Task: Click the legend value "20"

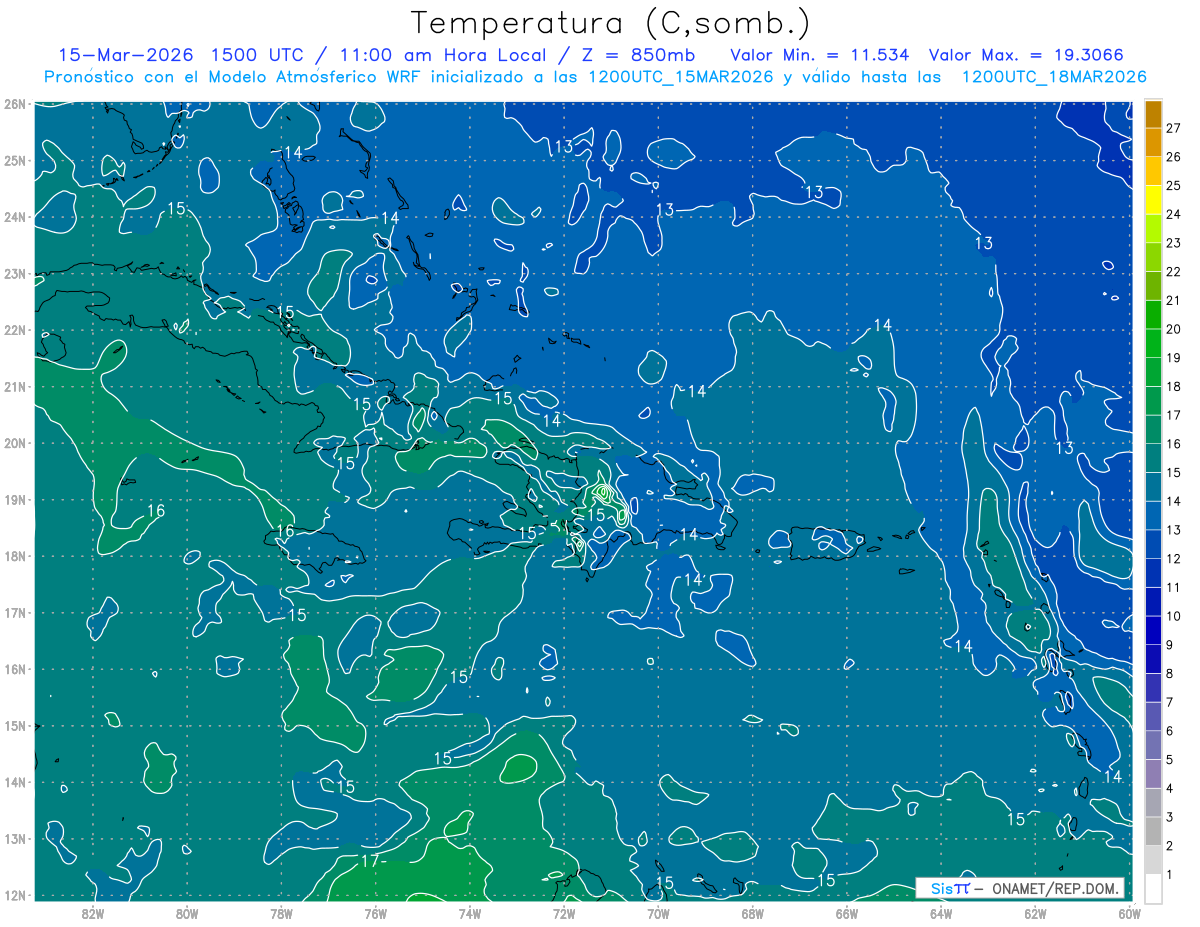Action: 1173,329
